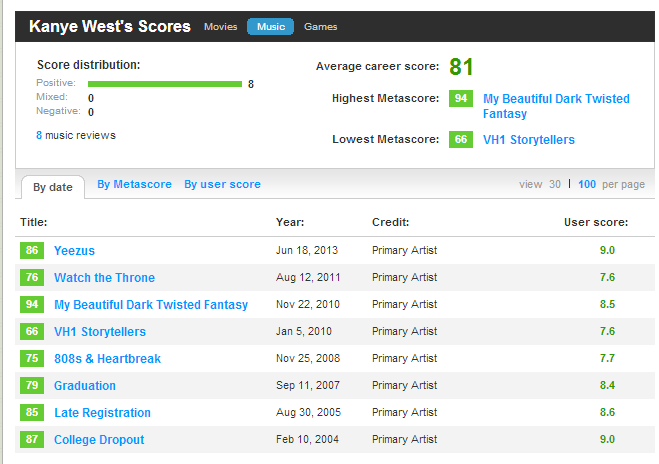Viewport: 659px width, 464px height.
Task: Click the 94 badge beside Highest Metascore
Action: (x=461, y=98)
